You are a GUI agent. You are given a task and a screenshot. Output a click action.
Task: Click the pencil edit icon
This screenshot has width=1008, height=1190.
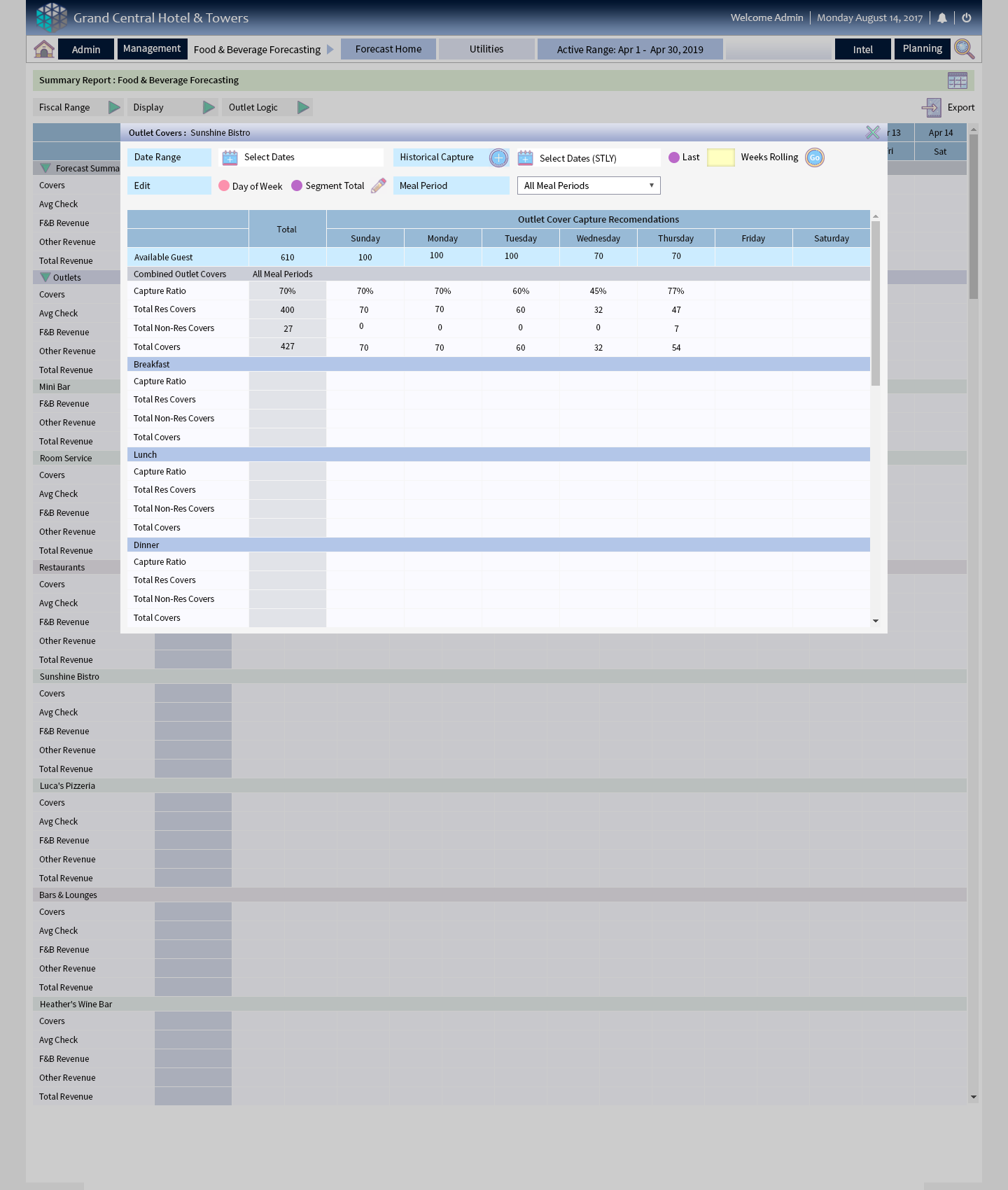click(x=379, y=186)
